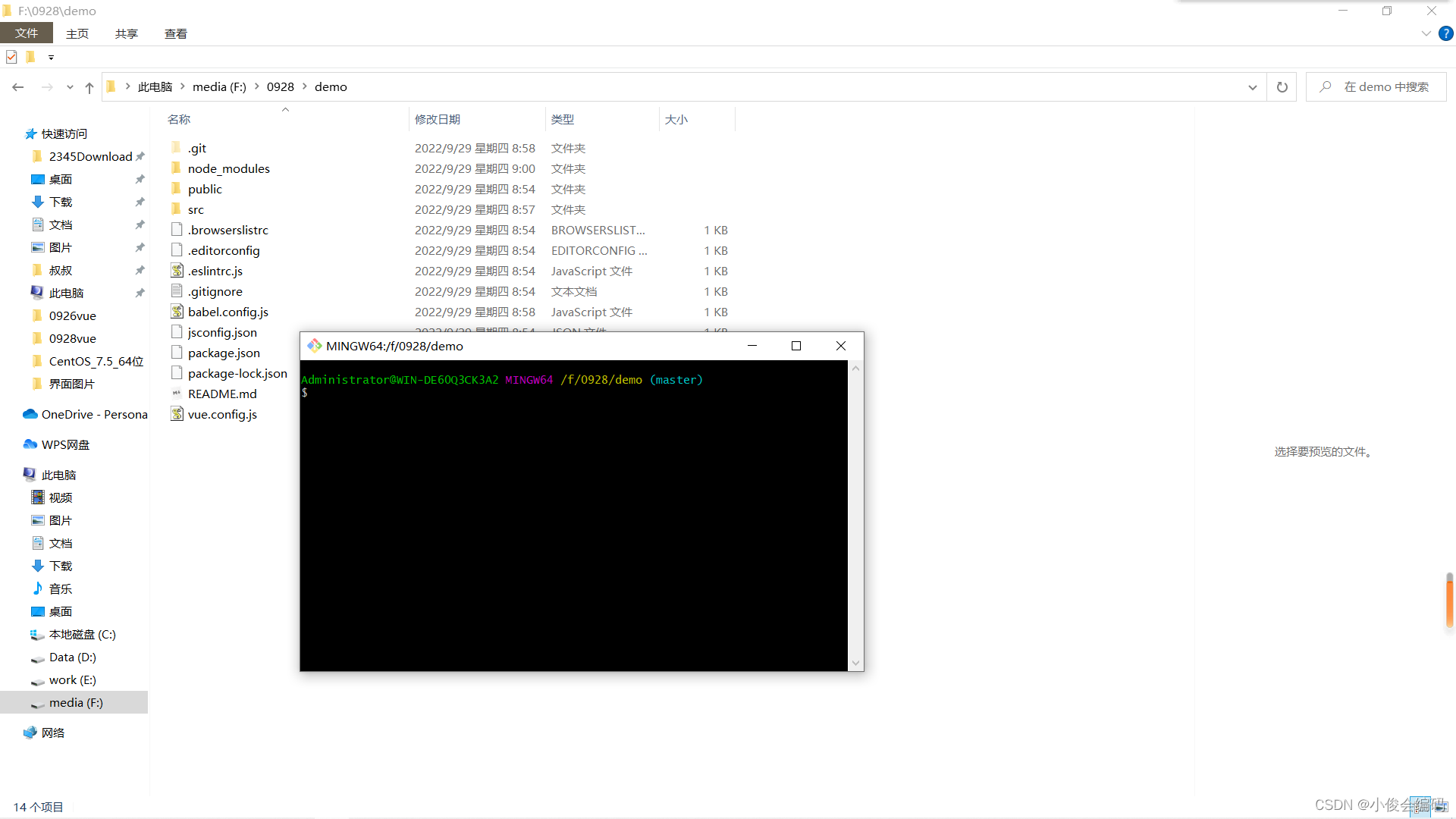The height and width of the screenshot is (819, 1456).
Task: Click the terminal scrollbar down arrow
Action: coord(855,663)
